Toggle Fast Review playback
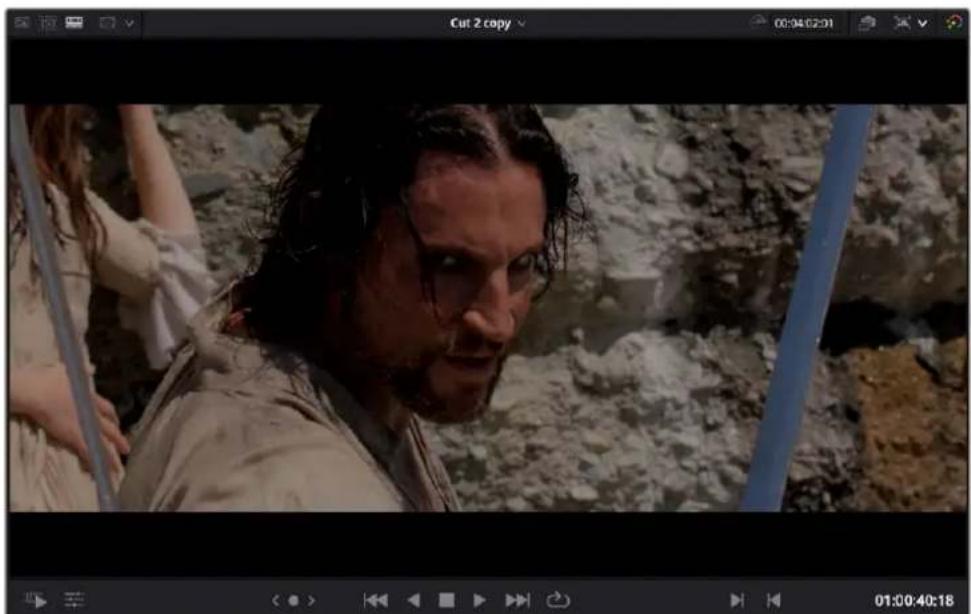The image size is (971, 614). click(x=36, y=600)
